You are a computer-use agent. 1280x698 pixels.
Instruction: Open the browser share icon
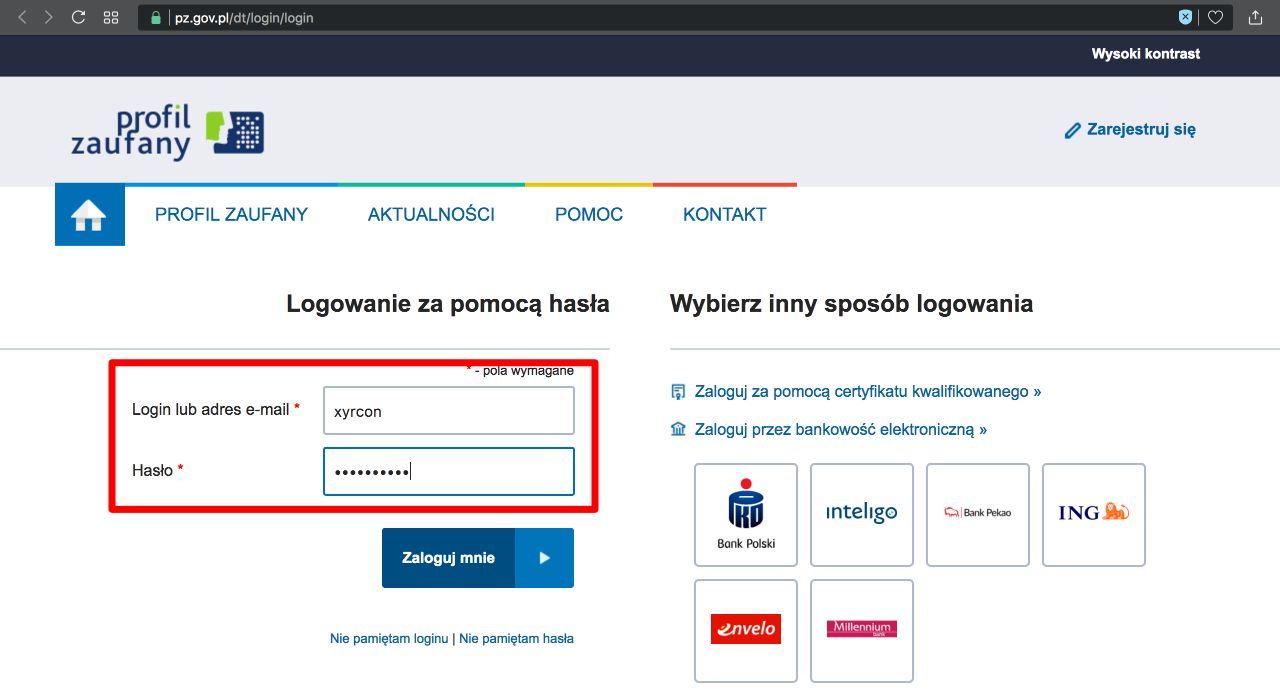point(1256,17)
